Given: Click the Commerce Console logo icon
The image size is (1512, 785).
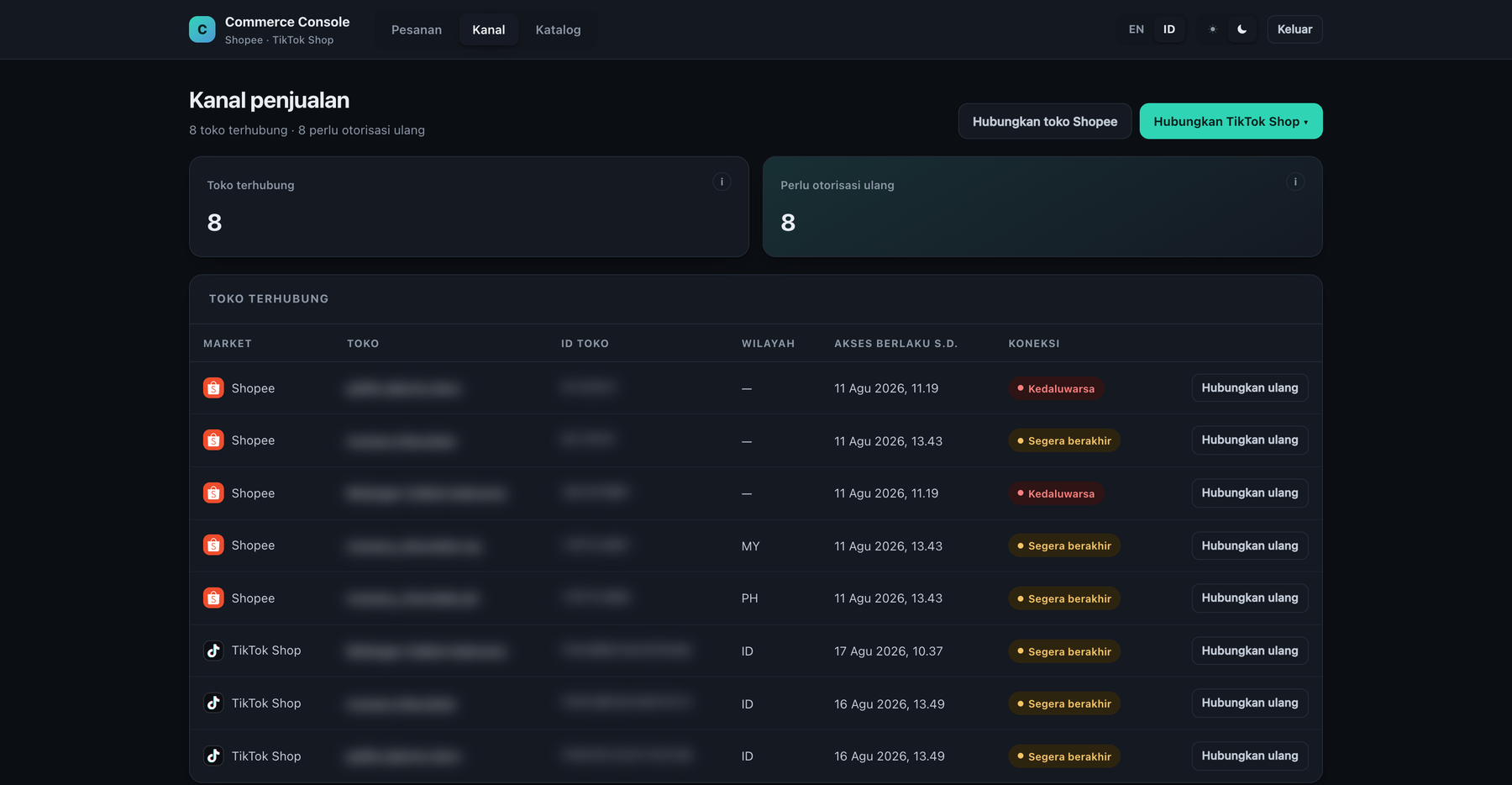Looking at the screenshot, I should coord(202,29).
